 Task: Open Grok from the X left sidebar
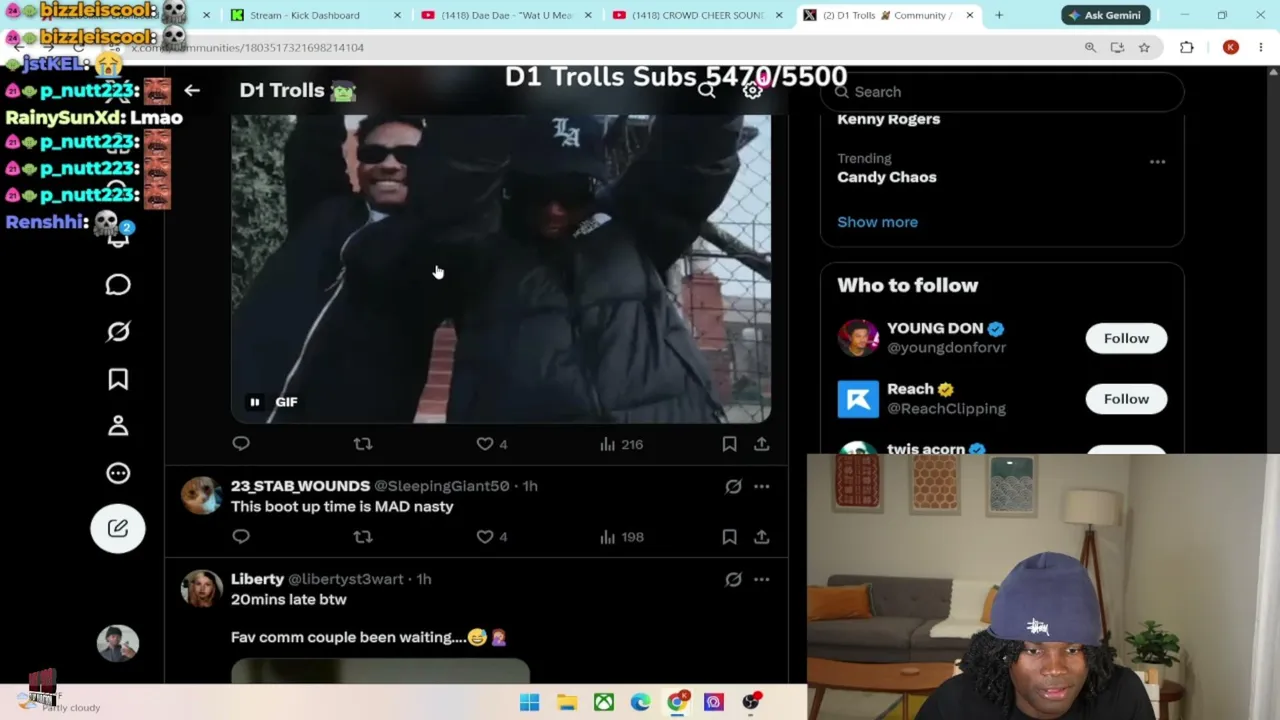118,332
